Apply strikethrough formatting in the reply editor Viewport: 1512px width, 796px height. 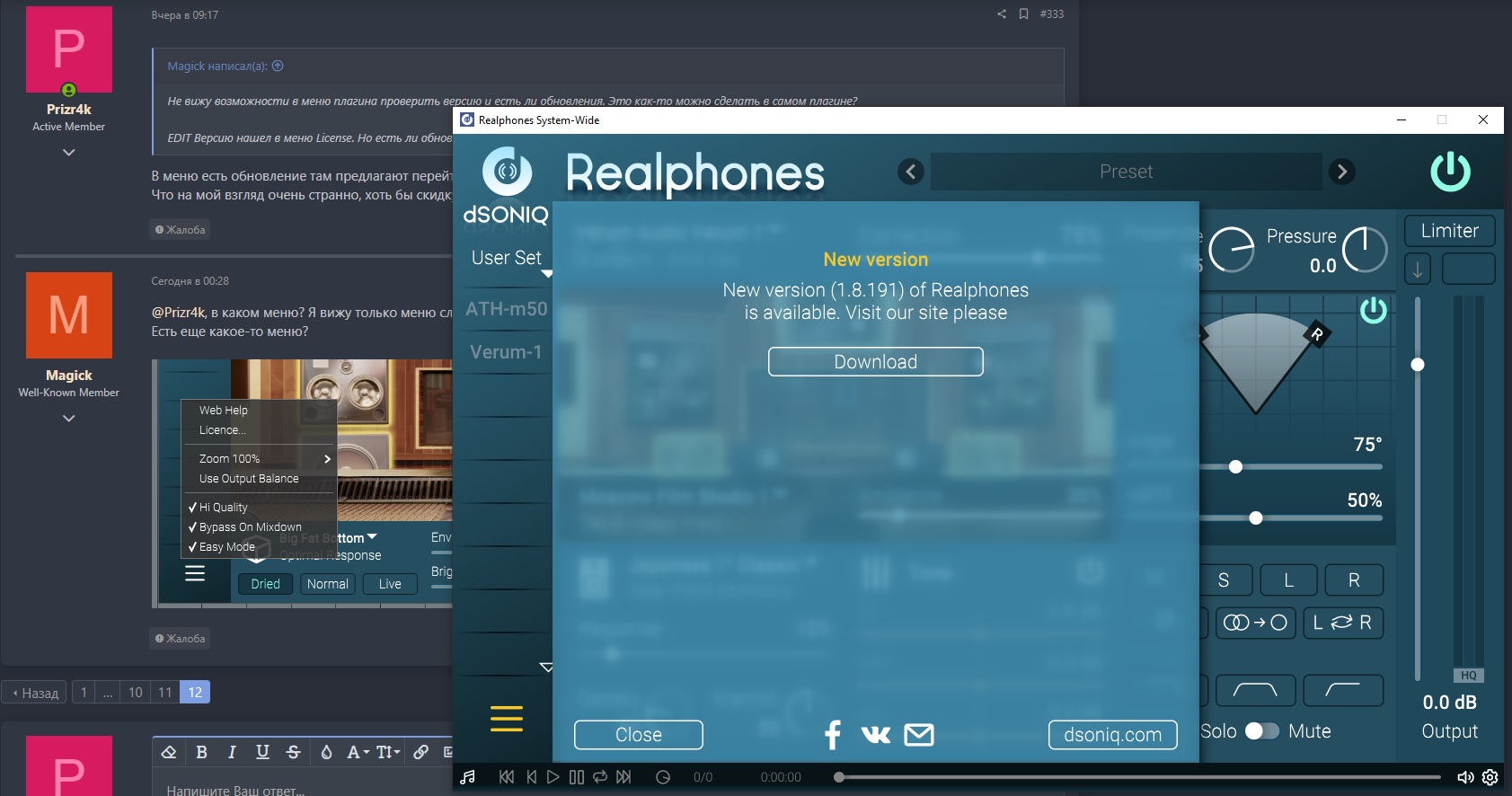pyautogui.click(x=293, y=752)
